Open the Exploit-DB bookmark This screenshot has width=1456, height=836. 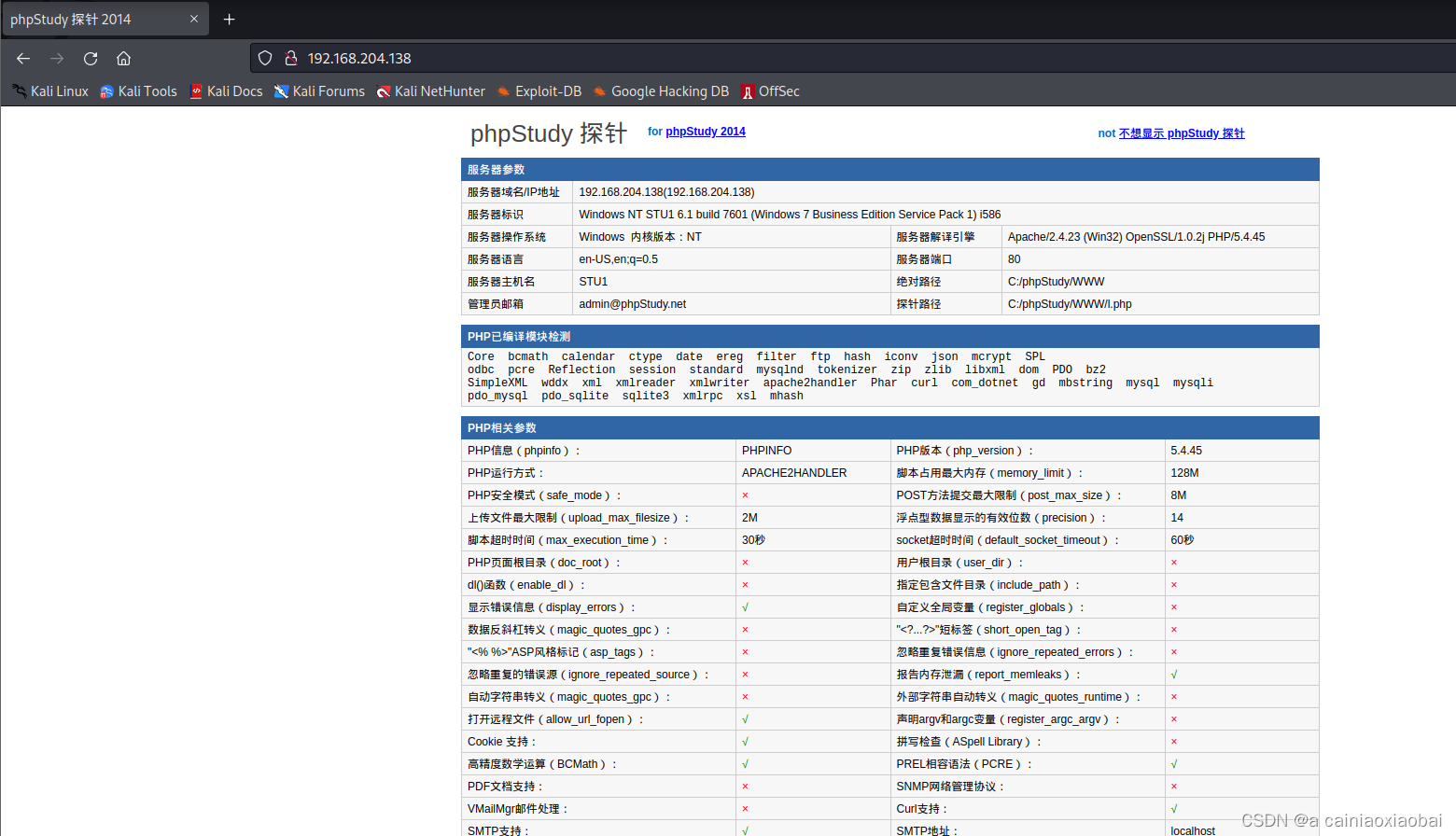click(539, 91)
